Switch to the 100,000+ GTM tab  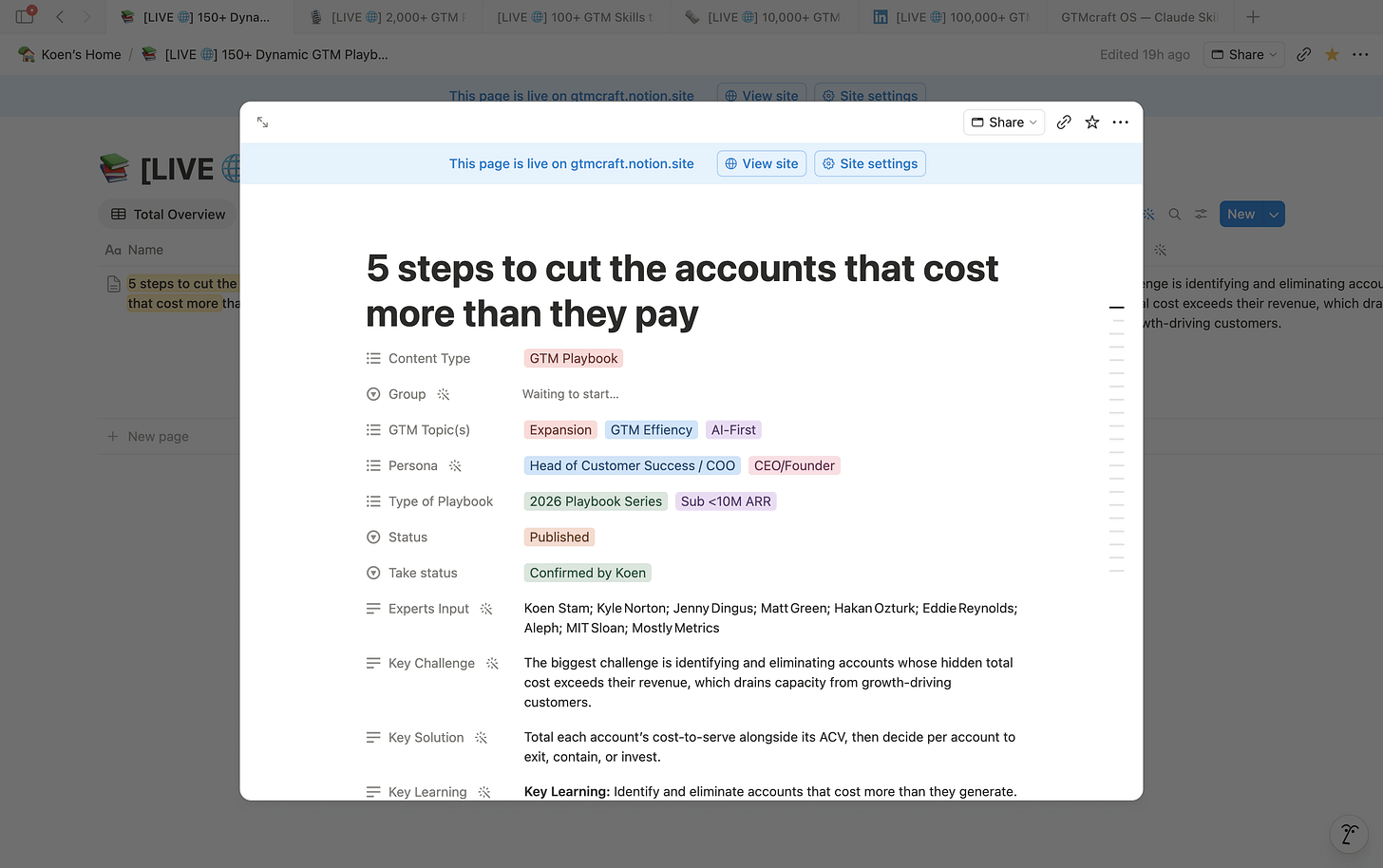tap(952, 17)
